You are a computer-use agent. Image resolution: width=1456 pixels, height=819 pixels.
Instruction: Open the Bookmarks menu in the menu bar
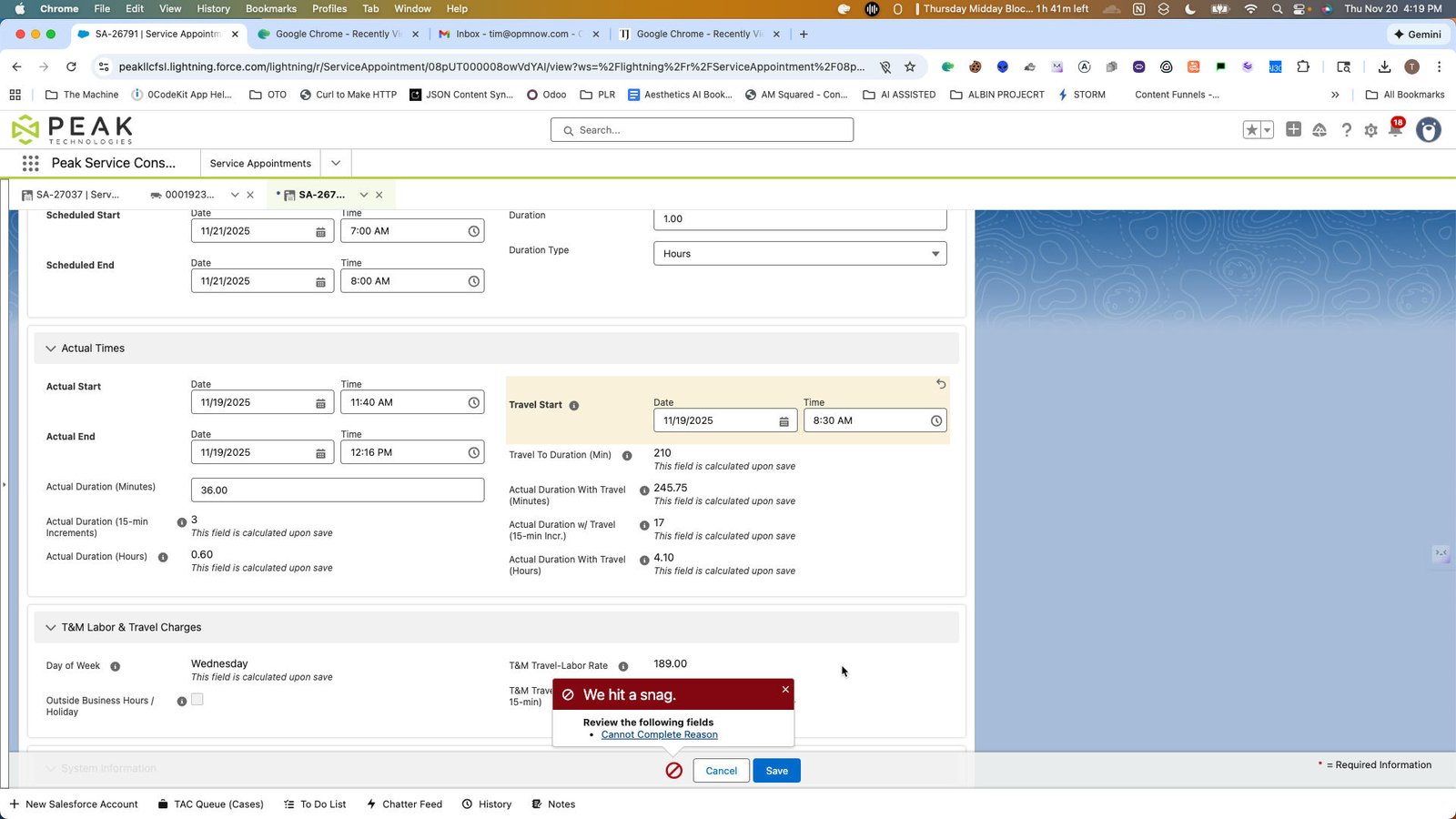tap(271, 9)
